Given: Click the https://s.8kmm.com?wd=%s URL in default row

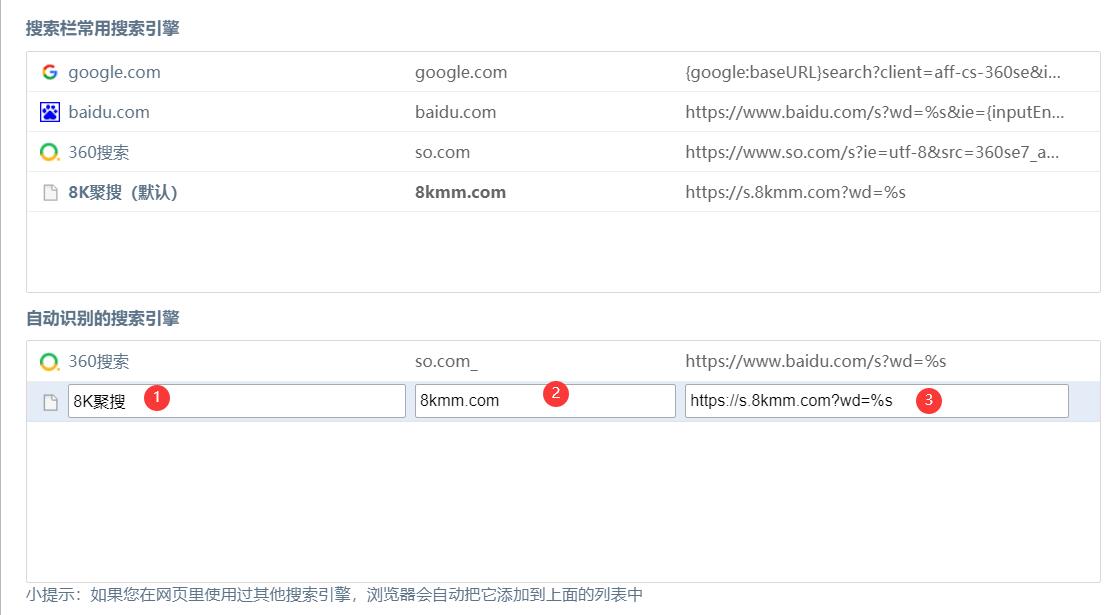Looking at the screenshot, I should [x=795, y=192].
